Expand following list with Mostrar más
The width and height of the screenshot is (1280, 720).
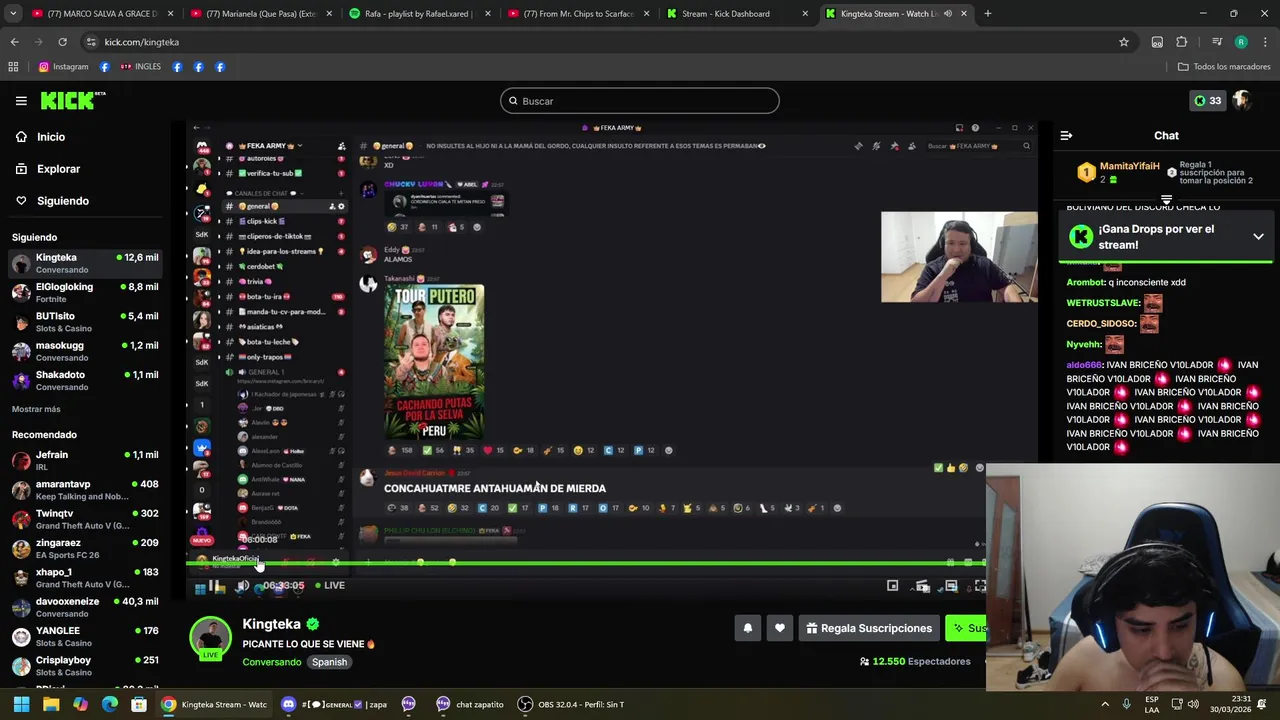click(36, 409)
